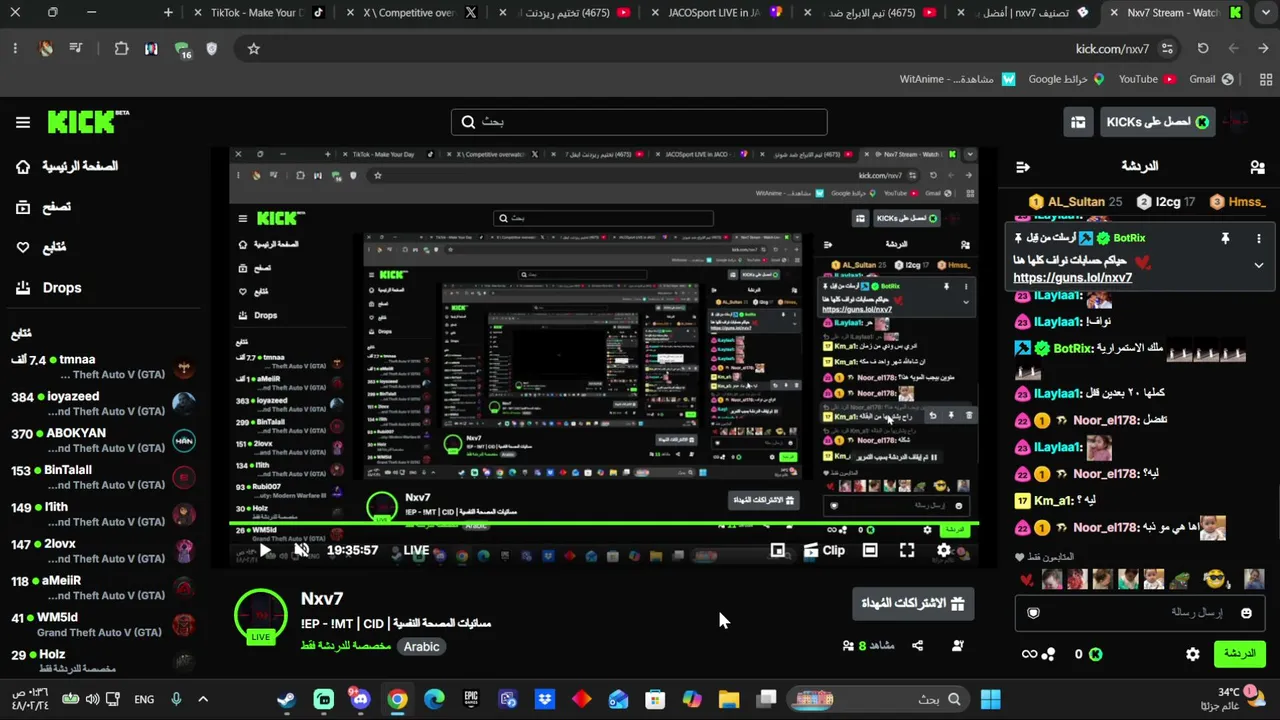Image resolution: width=1280 pixels, height=720 pixels.
Task: Click the Arabic language tag
Action: coord(421,647)
